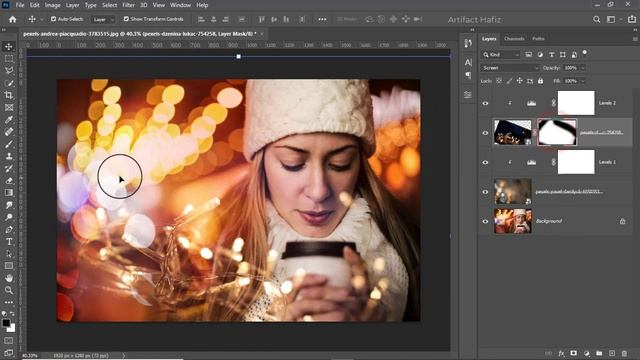
Task: Select the layer mask thumbnail of selected layer
Action: (557, 132)
